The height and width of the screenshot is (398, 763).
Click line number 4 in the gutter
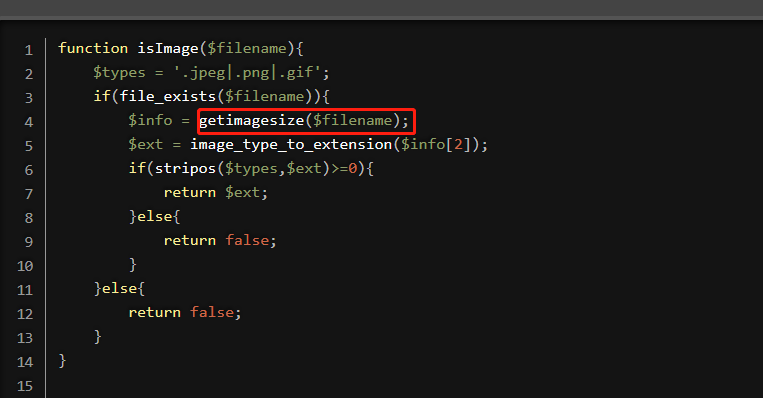(x=29, y=122)
